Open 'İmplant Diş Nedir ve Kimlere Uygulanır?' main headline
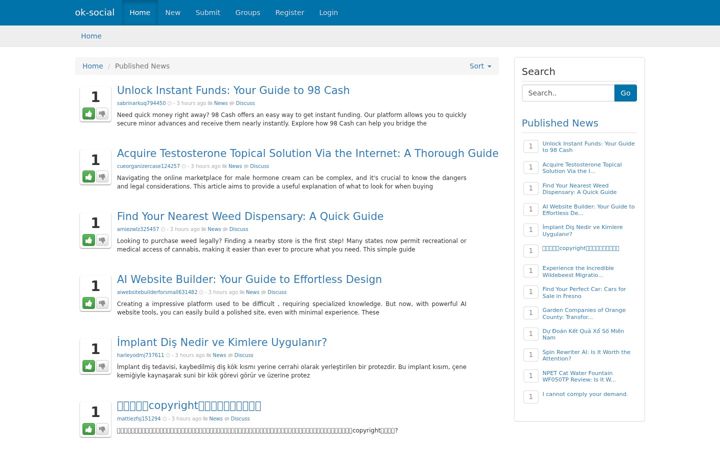This screenshot has height=450, width=720. (222, 342)
